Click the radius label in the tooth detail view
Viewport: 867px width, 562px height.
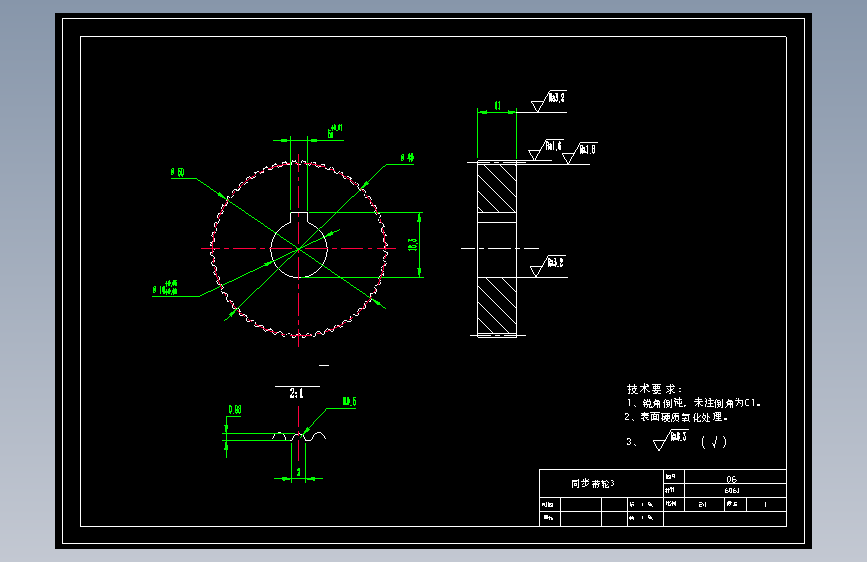pos(349,402)
